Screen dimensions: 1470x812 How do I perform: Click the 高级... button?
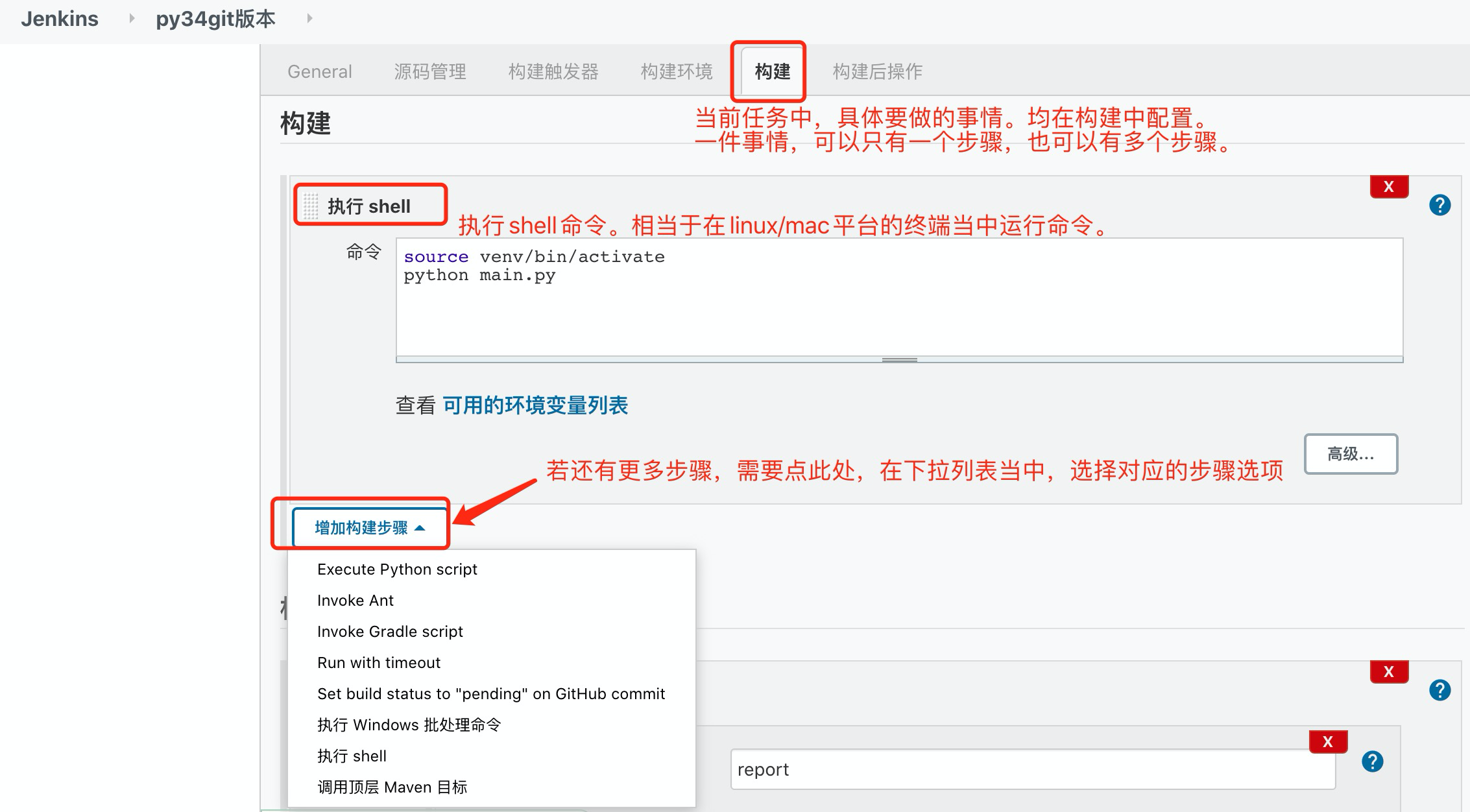1350,454
